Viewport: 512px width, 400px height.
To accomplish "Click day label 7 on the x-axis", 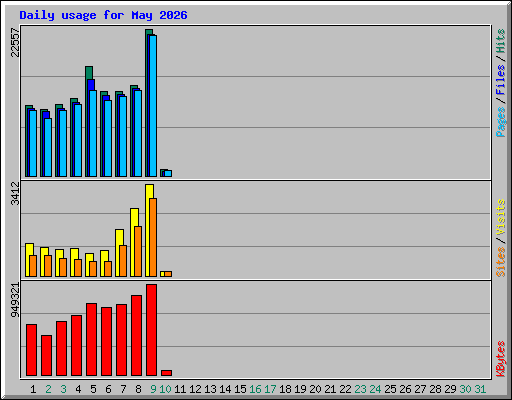I will [x=123, y=389].
